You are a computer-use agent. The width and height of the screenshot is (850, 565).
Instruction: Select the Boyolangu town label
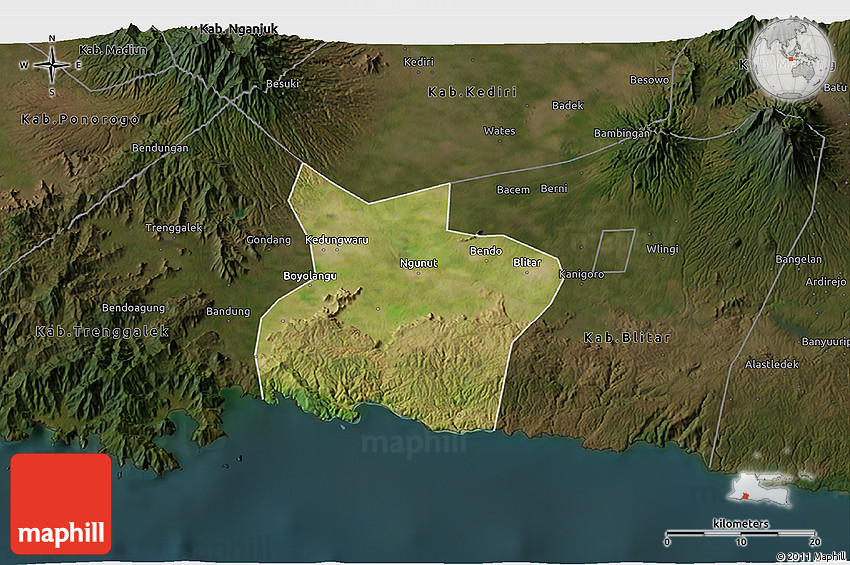click(x=310, y=275)
